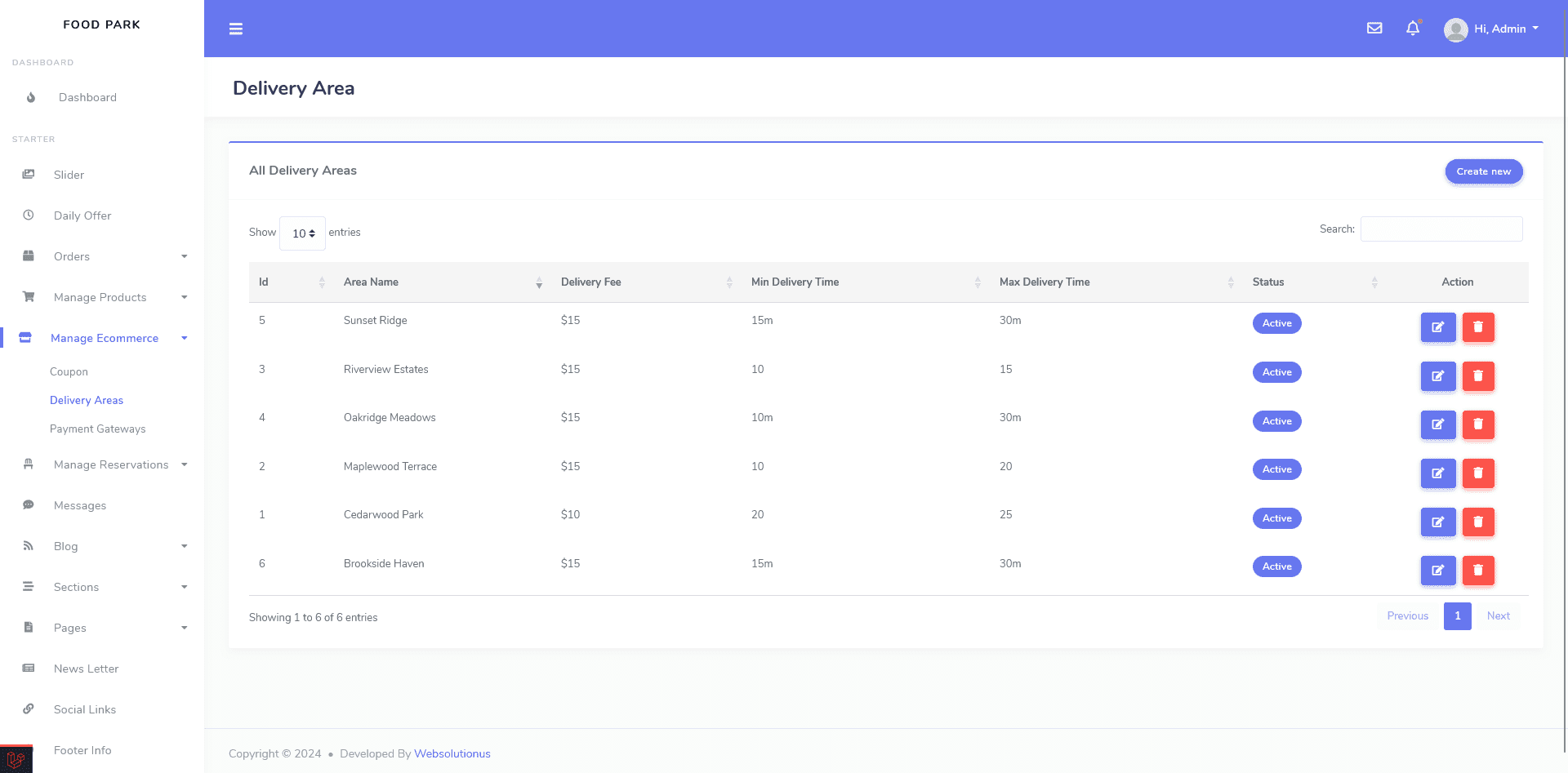Delete the Maplewood Terrace row
Screen dimensions: 1568x773
point(1478,473)
